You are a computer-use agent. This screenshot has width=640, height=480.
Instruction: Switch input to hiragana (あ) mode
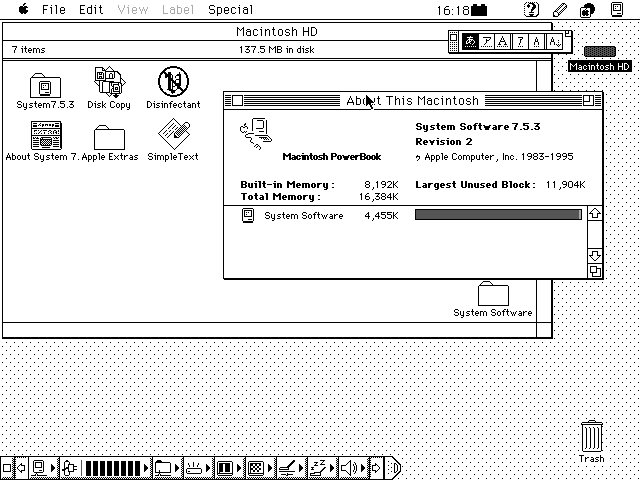(470, 42)
